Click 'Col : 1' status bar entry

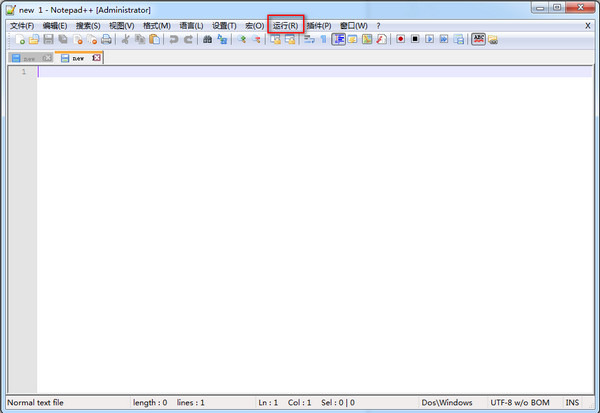[x=299, y=403]
